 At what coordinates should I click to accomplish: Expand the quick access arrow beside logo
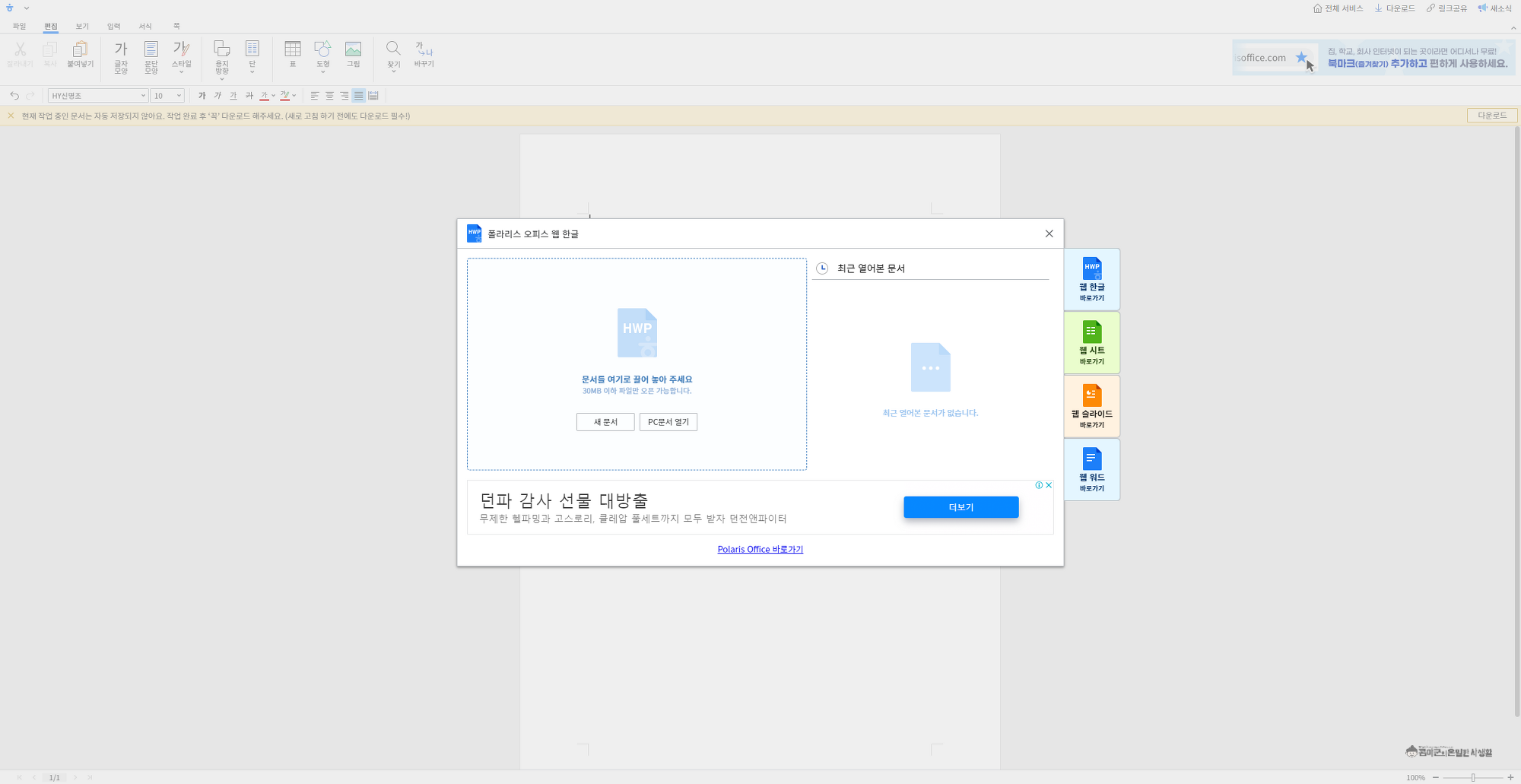pyautogui.click(x=27, y=8)
